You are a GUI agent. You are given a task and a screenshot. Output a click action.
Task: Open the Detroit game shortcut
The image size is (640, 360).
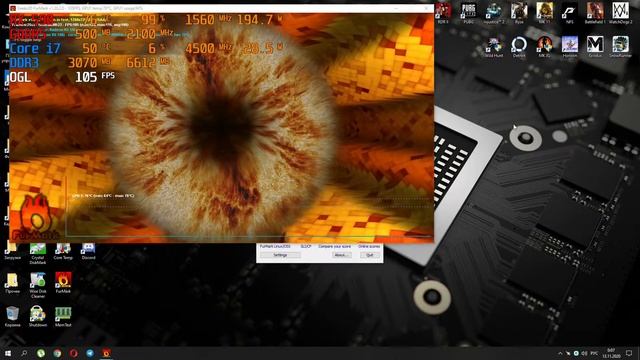click(519, 47)
